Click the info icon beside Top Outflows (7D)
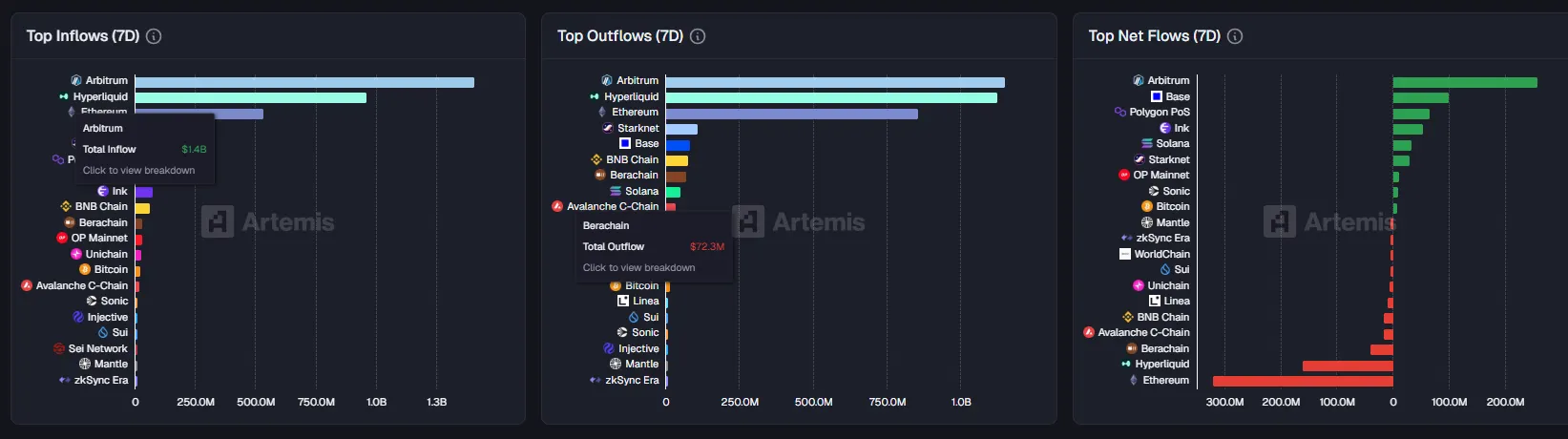This screenshot has height=439, width=1568. [x=698, y=36]
